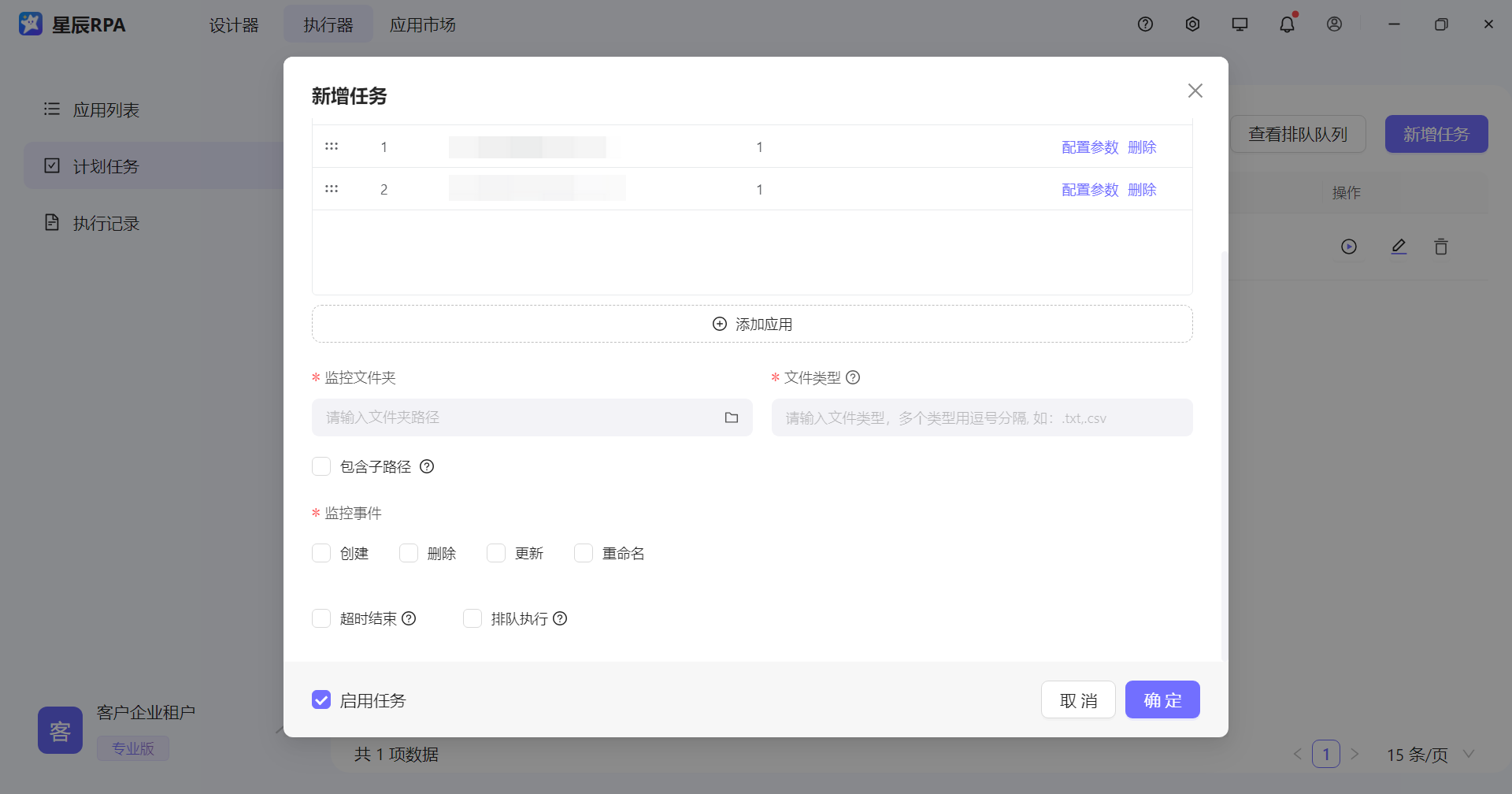This screenshot has width=1512, height=794.
Task: Open 配置参数 for task row 2
Action: [1090, 189]
